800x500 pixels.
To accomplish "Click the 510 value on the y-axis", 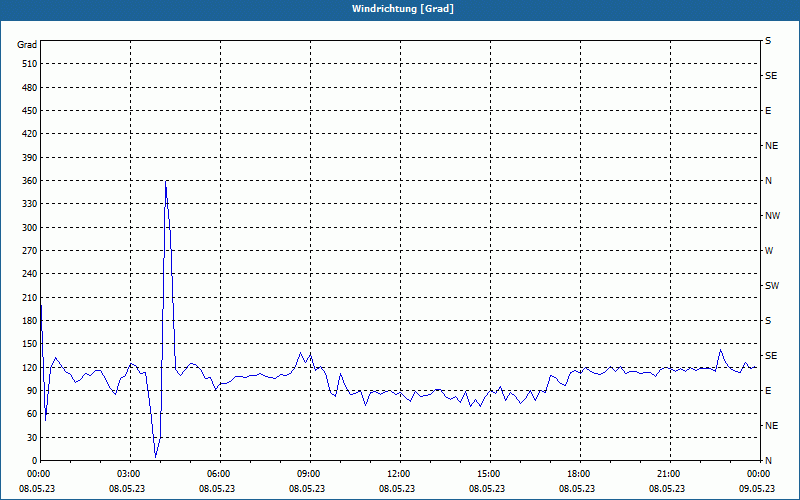I will click(30, 64).
